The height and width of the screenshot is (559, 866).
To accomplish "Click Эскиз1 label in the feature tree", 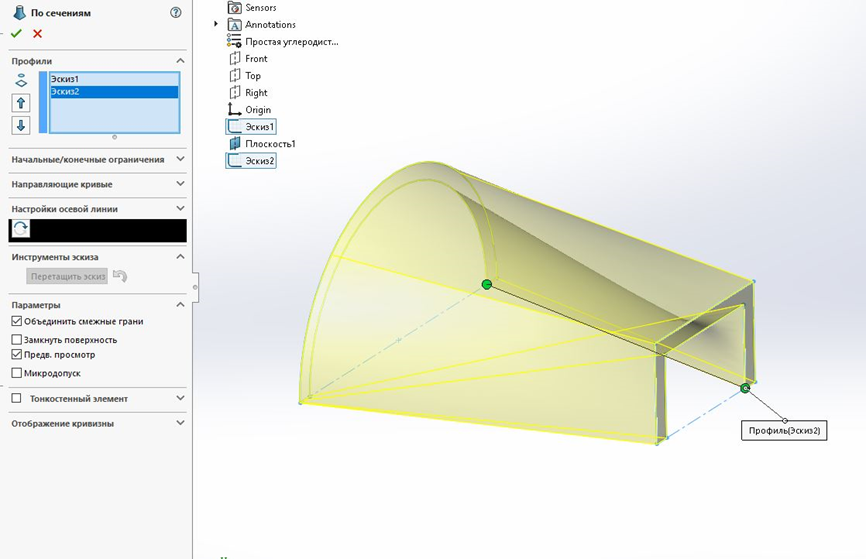I will [260, 126].
